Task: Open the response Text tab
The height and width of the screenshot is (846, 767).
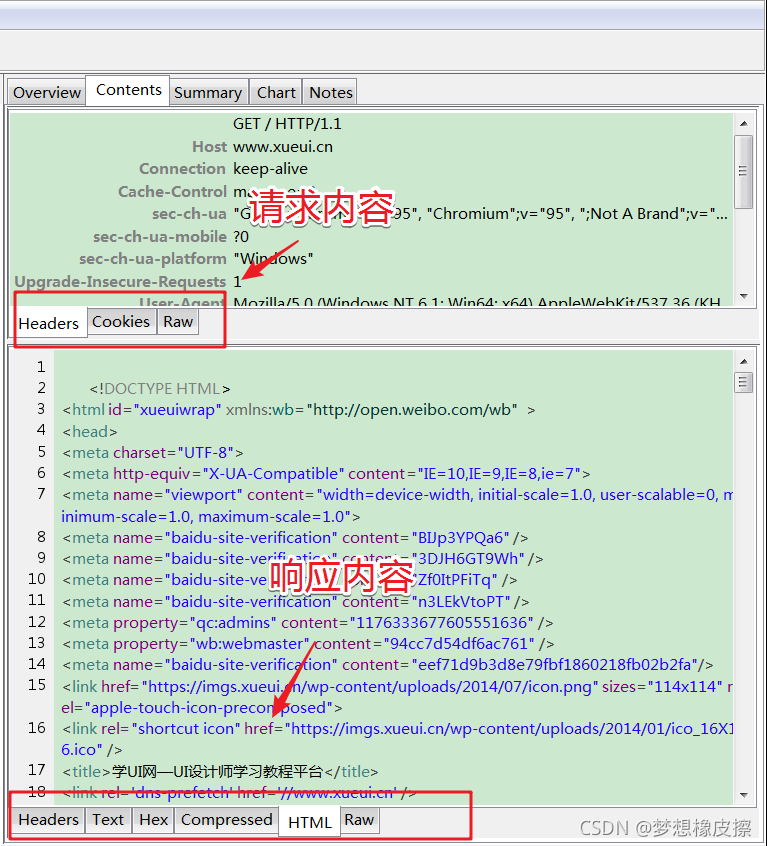Action: coord(108,820)
